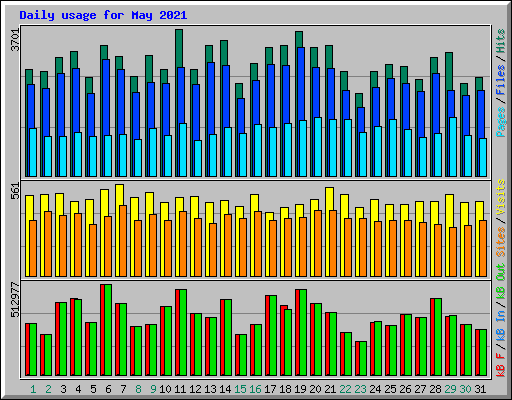Screen dimensions: 512x400
Task: Click the cyan pages bar for day 29
Action: [x=453, y=147]
